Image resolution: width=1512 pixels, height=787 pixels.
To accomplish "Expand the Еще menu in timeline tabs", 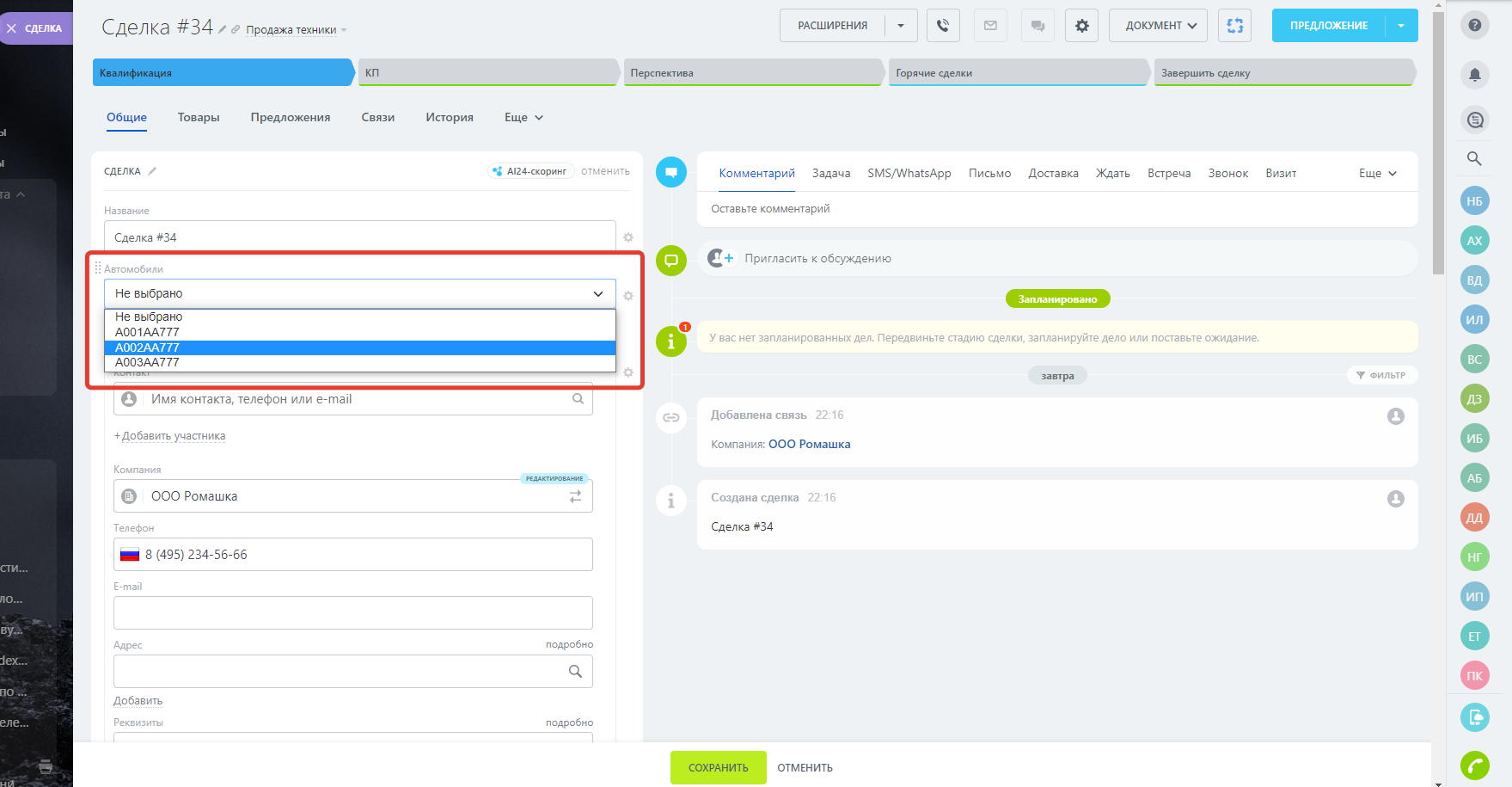I will [x=1377, y=174].
